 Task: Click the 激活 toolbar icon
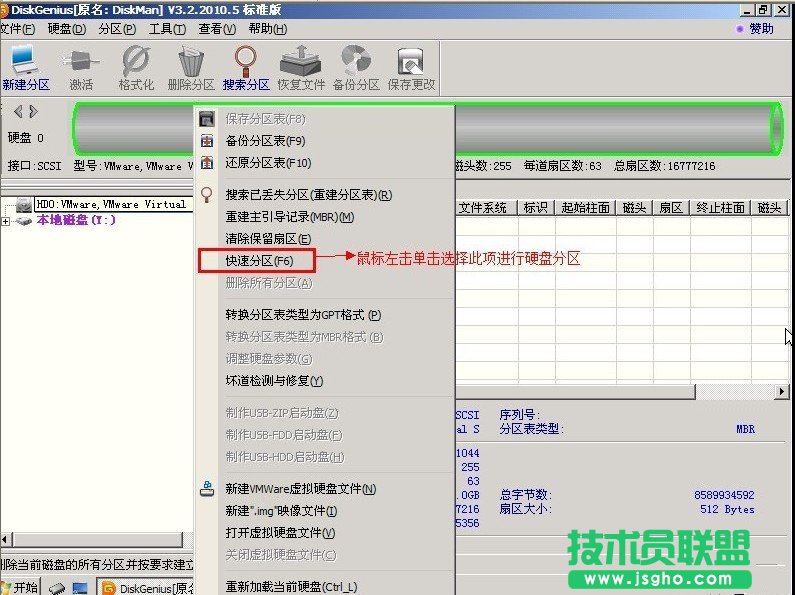click(x=80, y=61)
